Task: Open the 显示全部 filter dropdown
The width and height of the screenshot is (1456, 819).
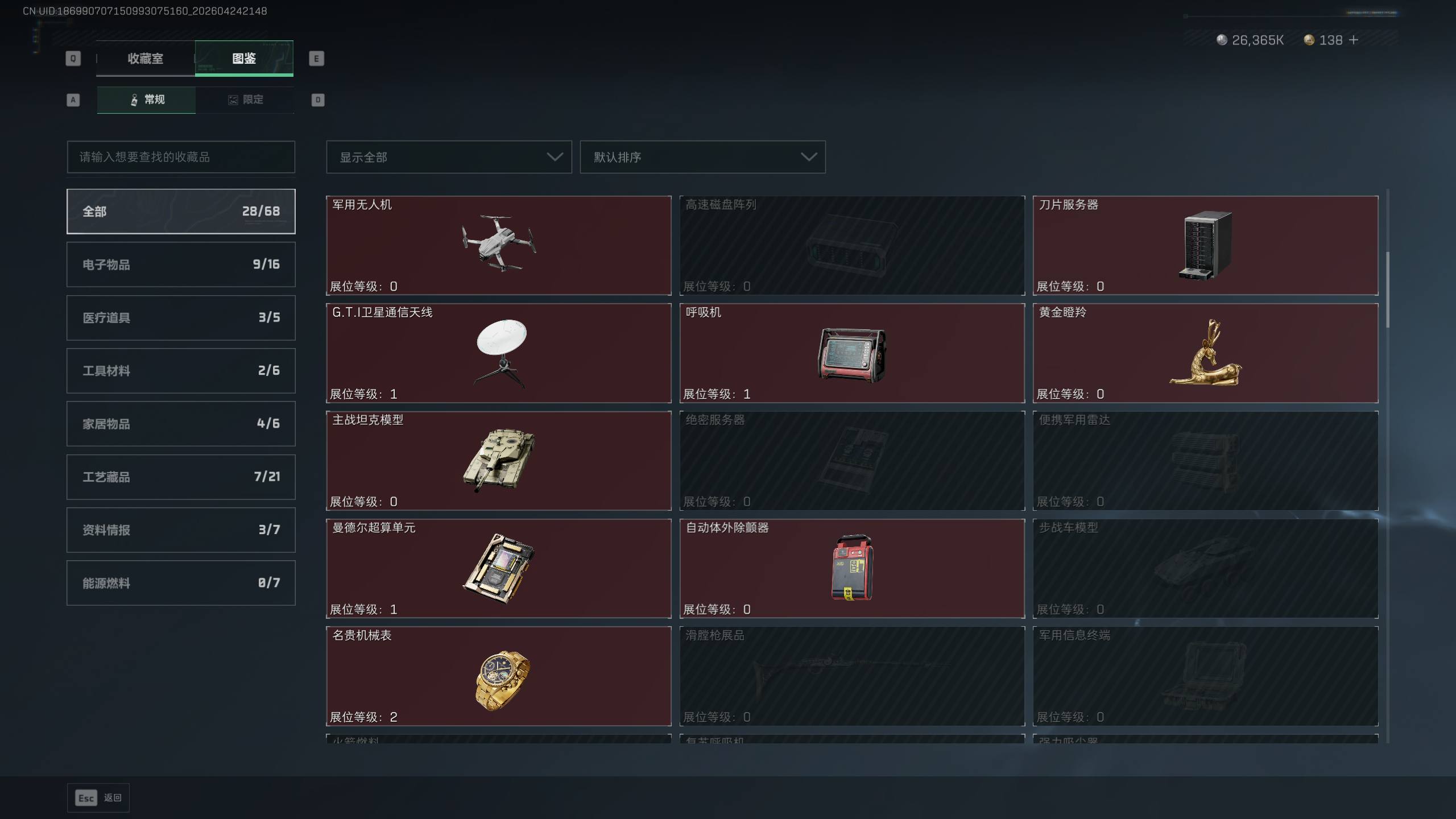Action: pos(449,157)
